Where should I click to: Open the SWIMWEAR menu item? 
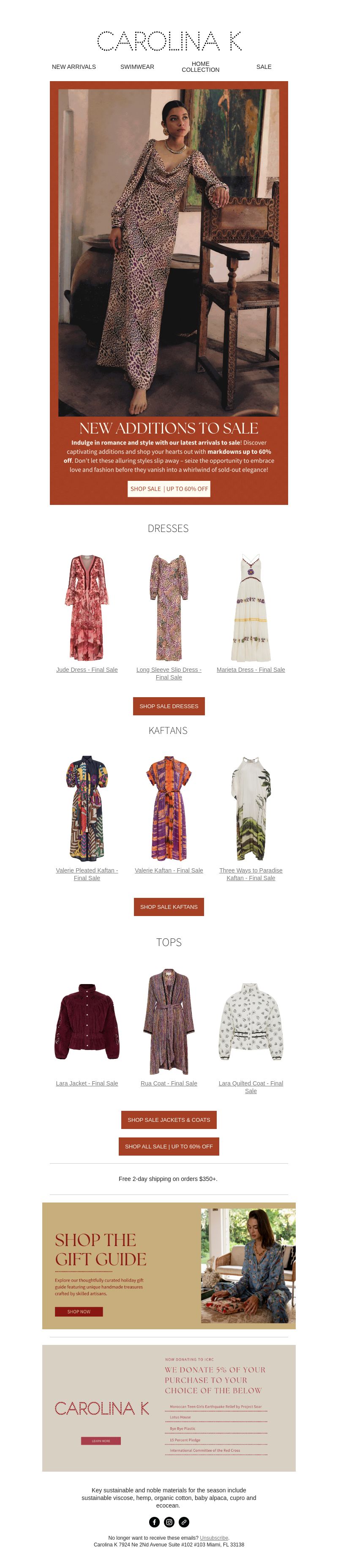point(137,67)
